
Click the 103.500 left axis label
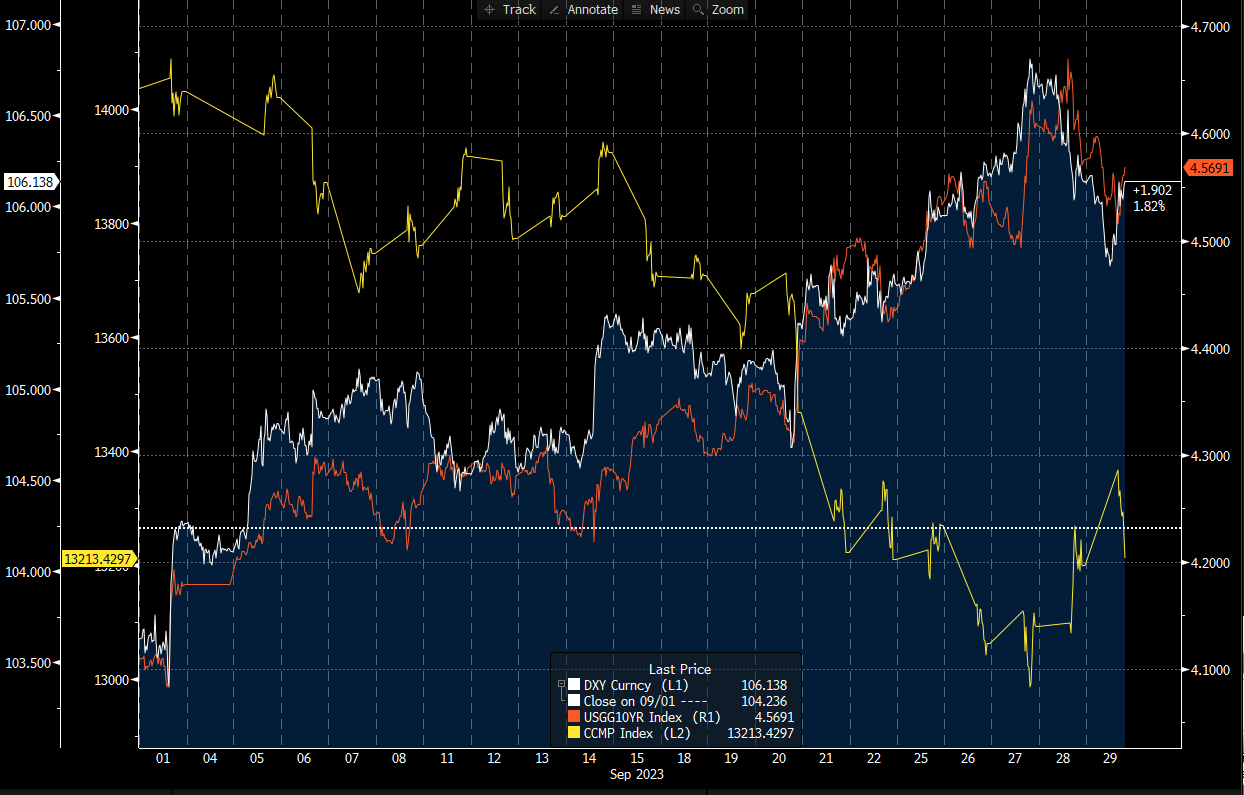coord(28,663)
